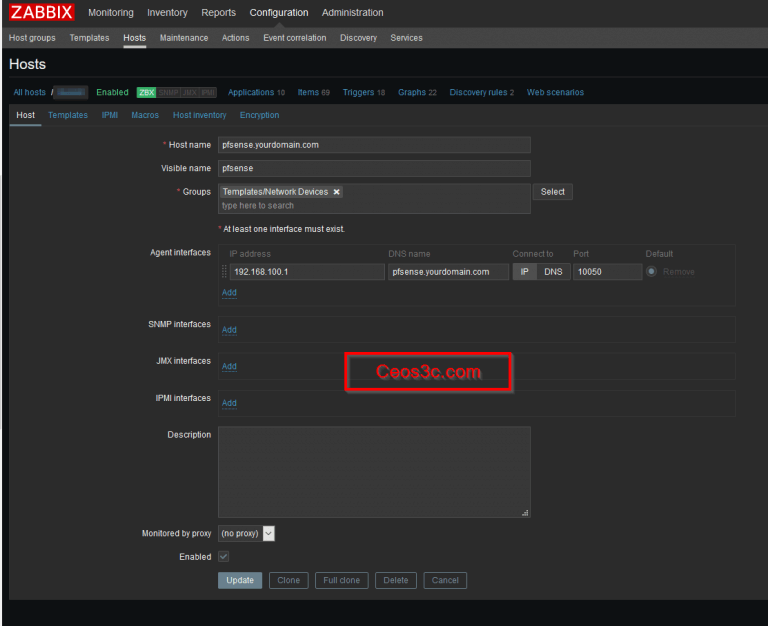Click inside the Description text area
Viewport: 768px width, 626px height.
tap(374, 472)
